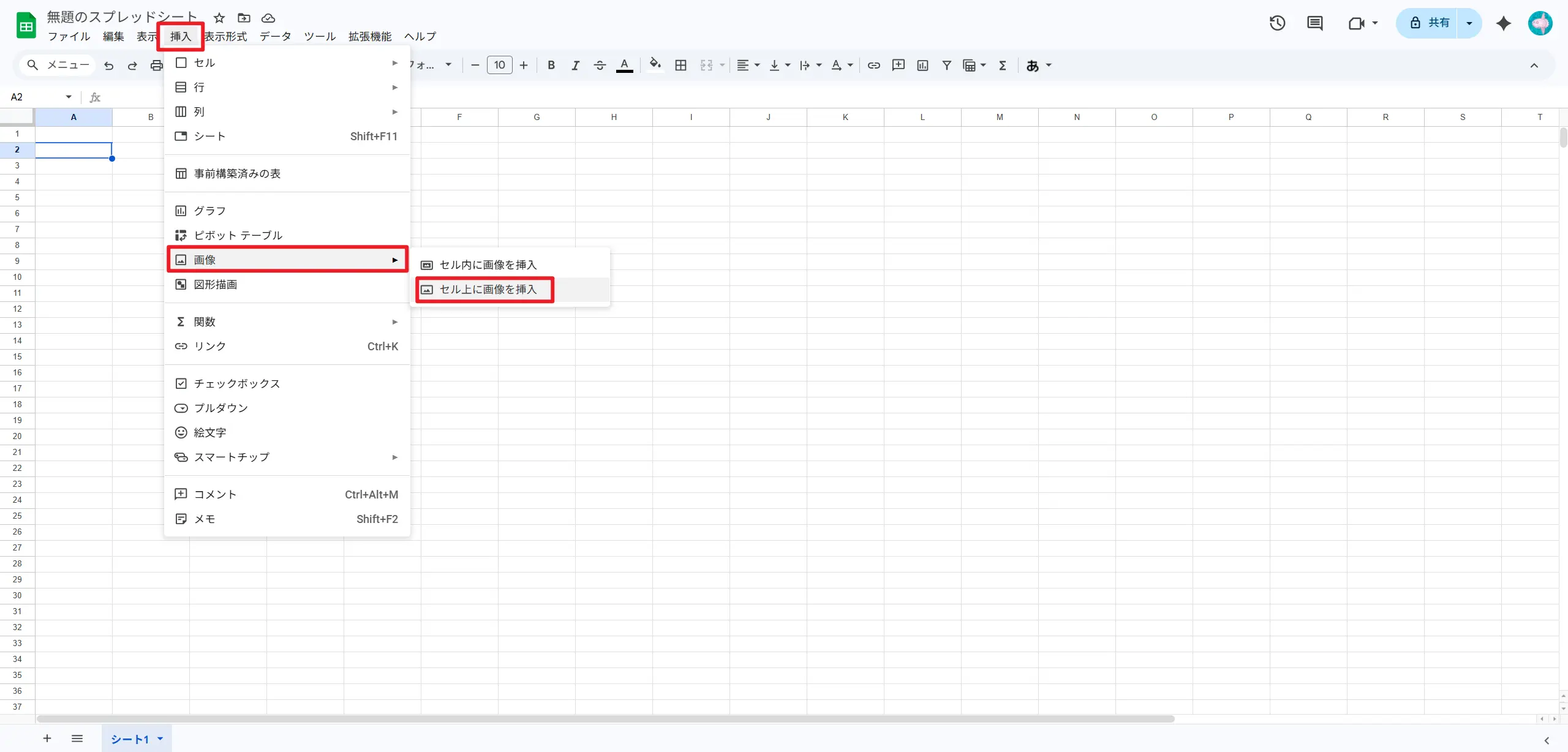Toggle italic formatting
The height and width of the screenshot is (752, 1568).
click(x=575, y=65)
